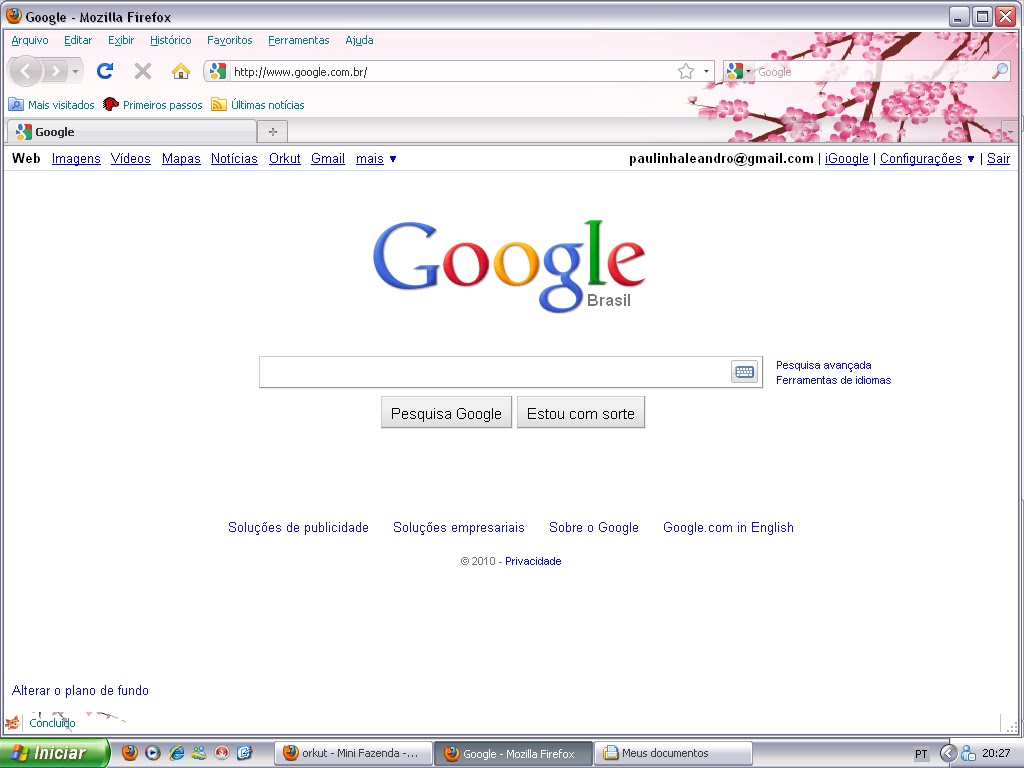Open the Primeiros passos bookmark
The width and height of the screenshot is (1024, 768).
coord(153,104)
